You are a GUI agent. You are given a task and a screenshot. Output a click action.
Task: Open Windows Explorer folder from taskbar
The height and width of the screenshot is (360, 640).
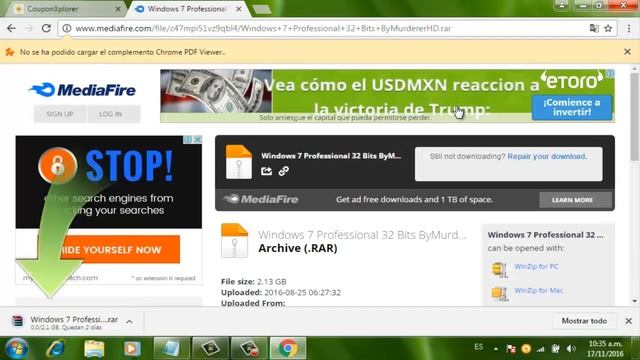[94, 349]
